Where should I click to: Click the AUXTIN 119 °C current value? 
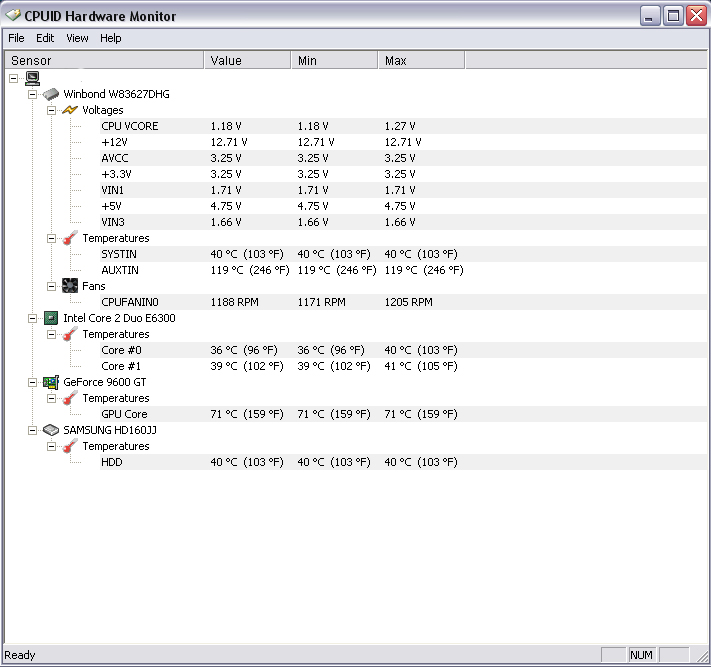click(250, 270)
